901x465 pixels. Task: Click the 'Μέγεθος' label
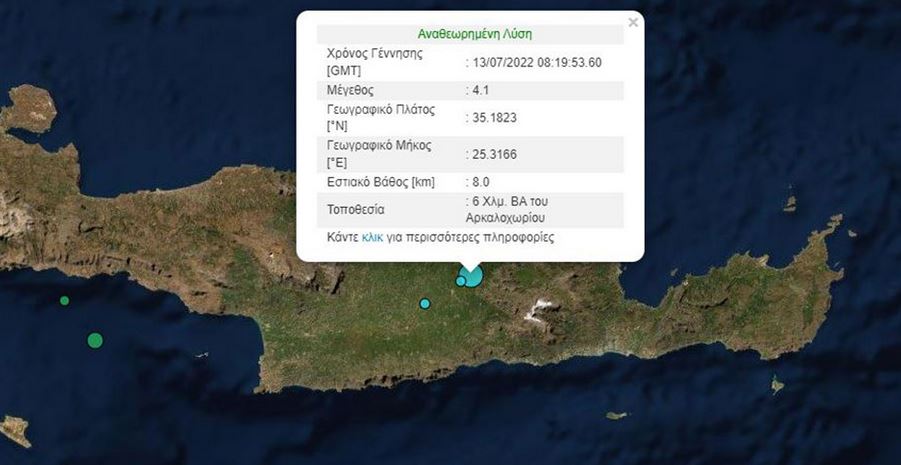tap(350, 90)
